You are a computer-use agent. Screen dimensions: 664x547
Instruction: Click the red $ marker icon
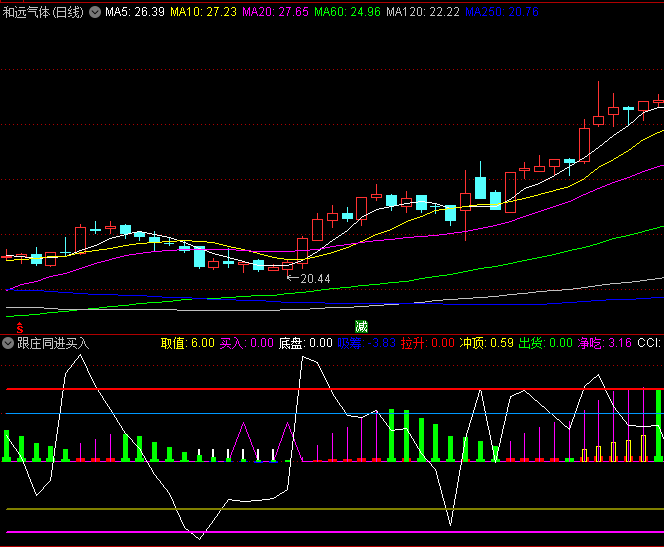click(x=19, y=327)
